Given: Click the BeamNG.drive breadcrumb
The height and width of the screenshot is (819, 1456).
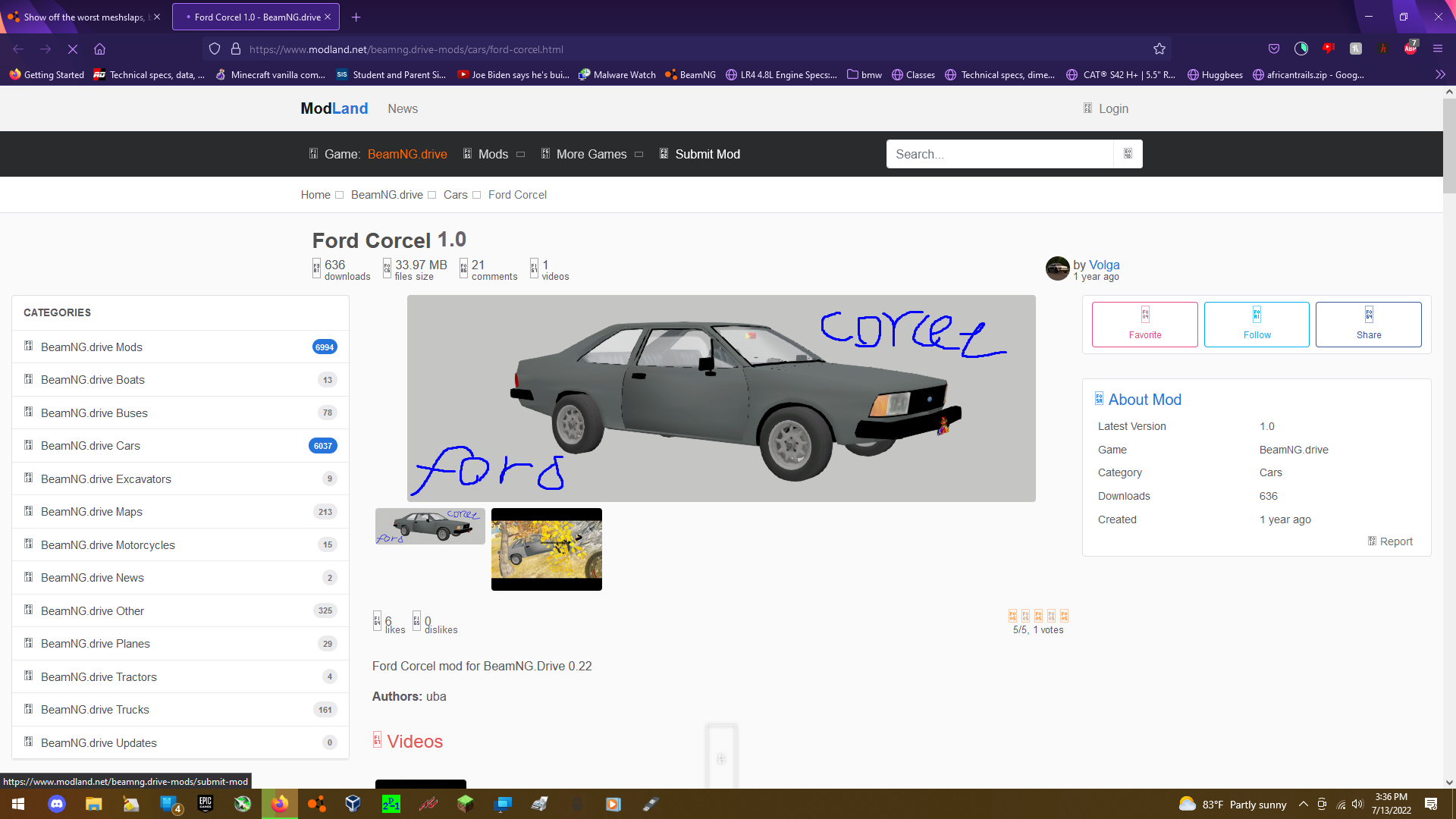Looking at the screenshot, I should click(x=387, y=195).
